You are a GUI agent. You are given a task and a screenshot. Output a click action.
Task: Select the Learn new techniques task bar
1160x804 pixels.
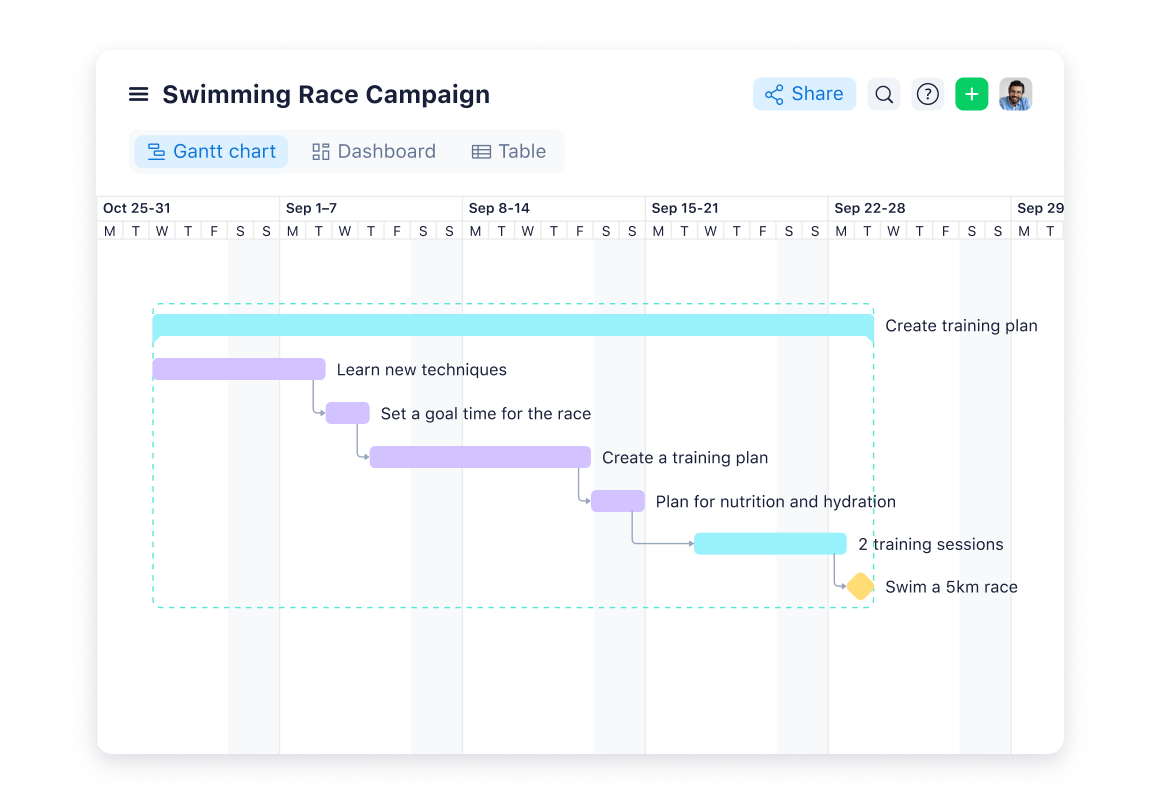tap(239, 369)
